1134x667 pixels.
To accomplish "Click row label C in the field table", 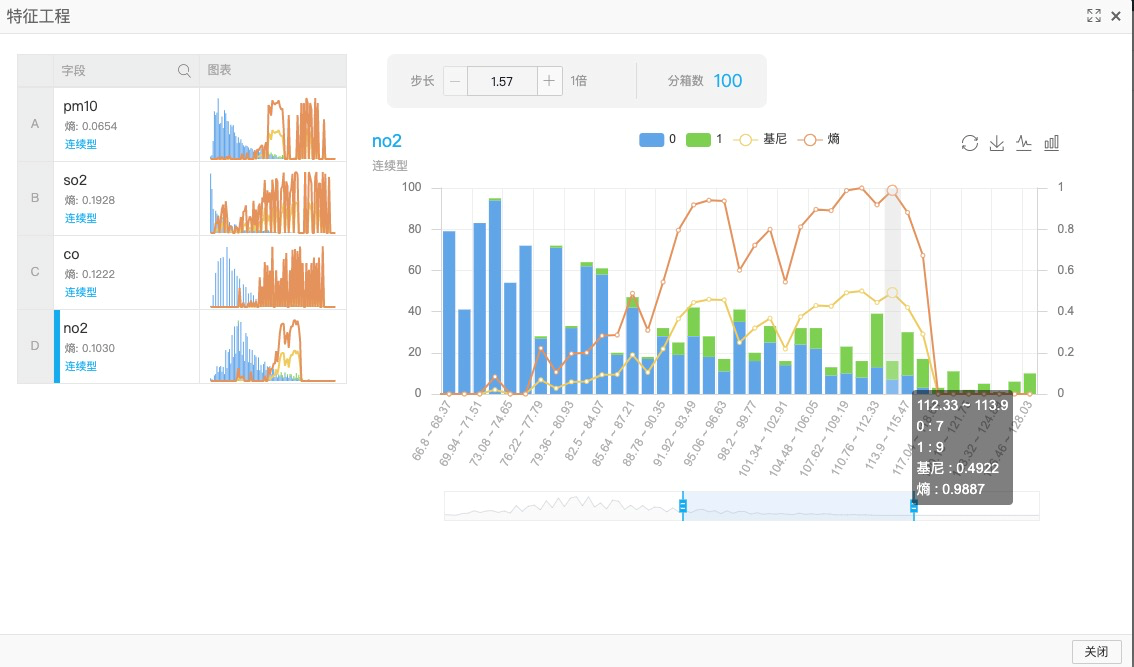I will [x=35, y=273].
